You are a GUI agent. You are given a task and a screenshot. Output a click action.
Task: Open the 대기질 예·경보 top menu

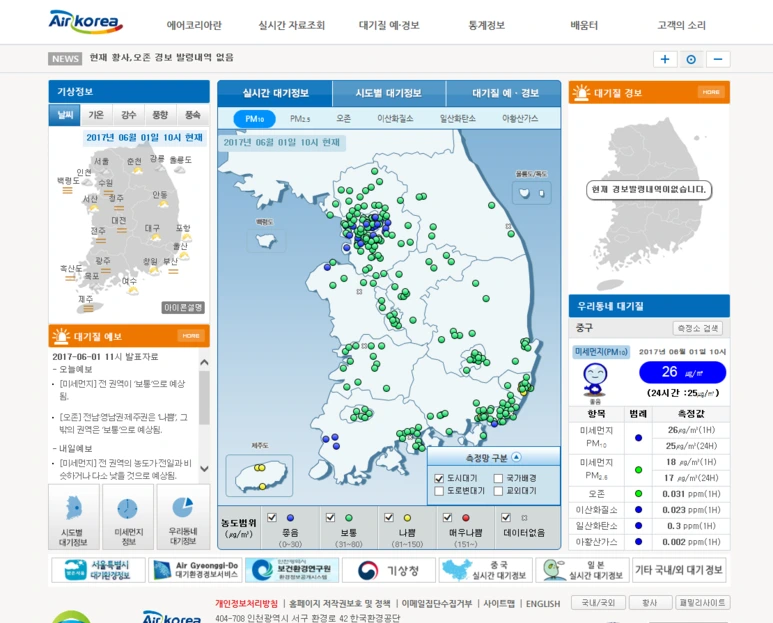(389, 25)
